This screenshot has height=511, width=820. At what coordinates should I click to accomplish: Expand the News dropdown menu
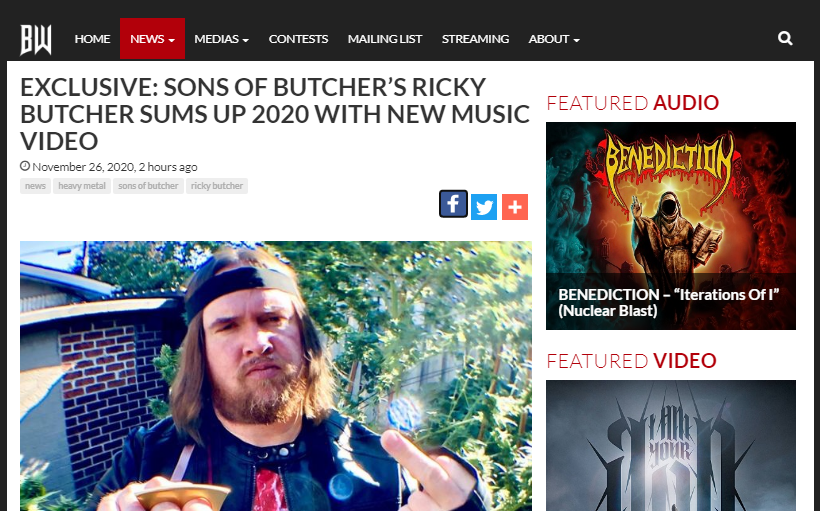[x=152, y=39]
